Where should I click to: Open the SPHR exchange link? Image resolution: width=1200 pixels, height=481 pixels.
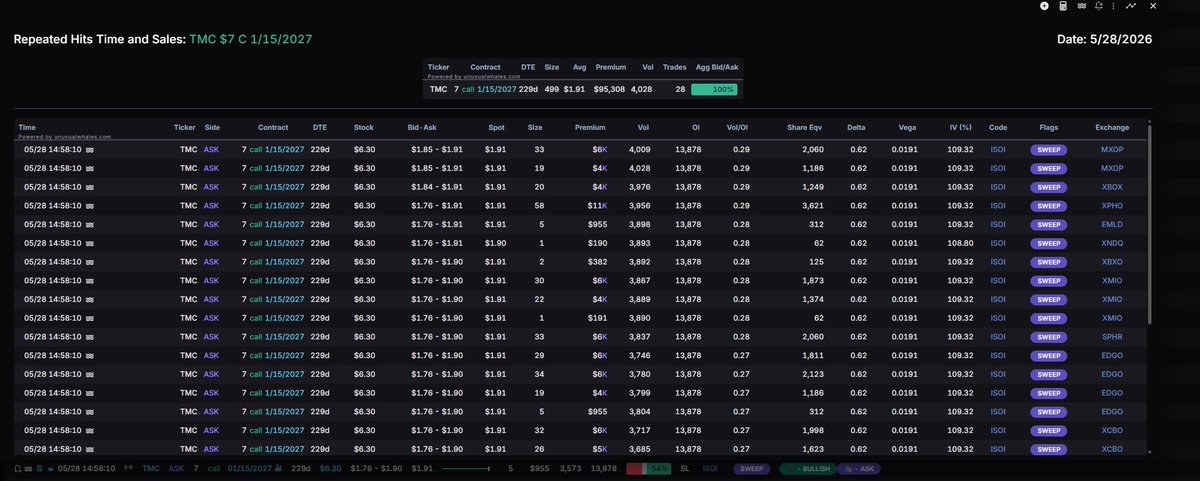point(1112,336)
